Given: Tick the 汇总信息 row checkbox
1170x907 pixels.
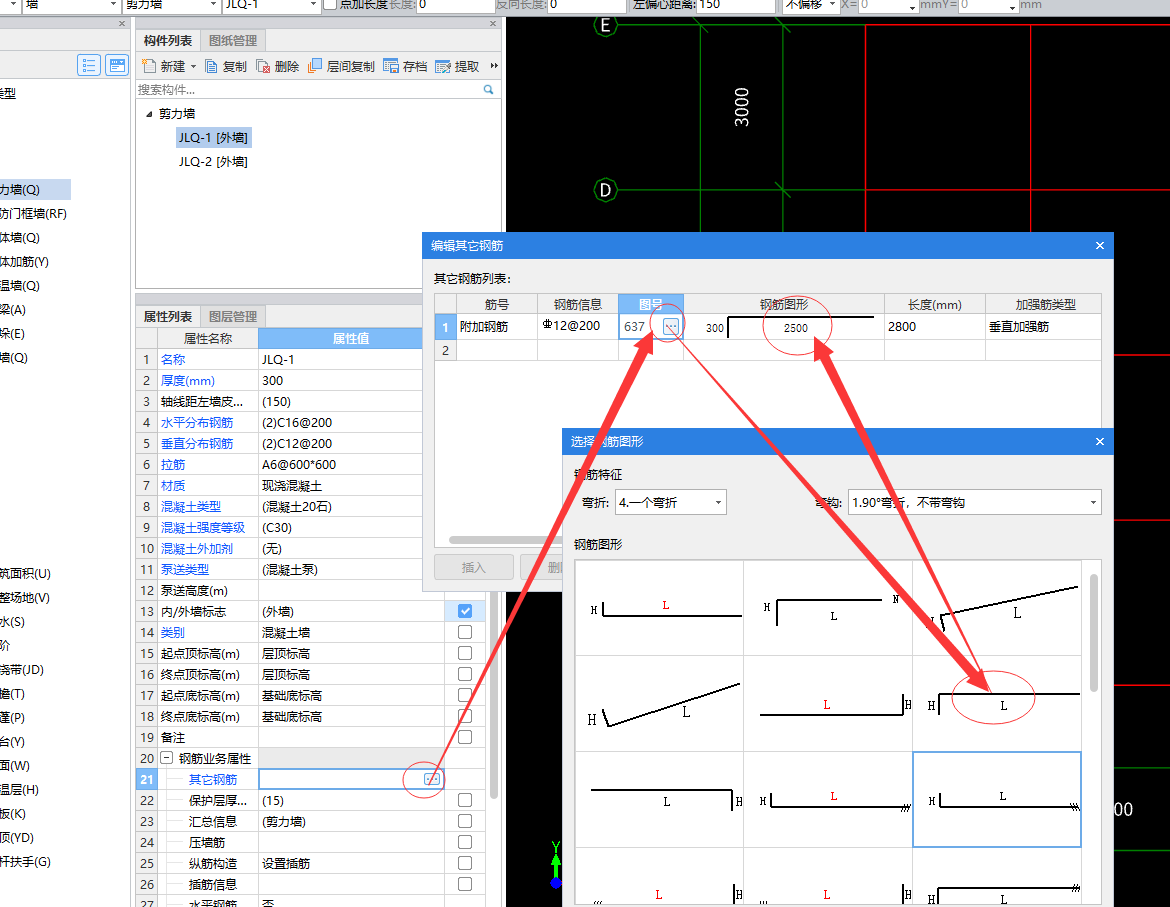Looking at the screenshot, I should [x=465, y=820].
